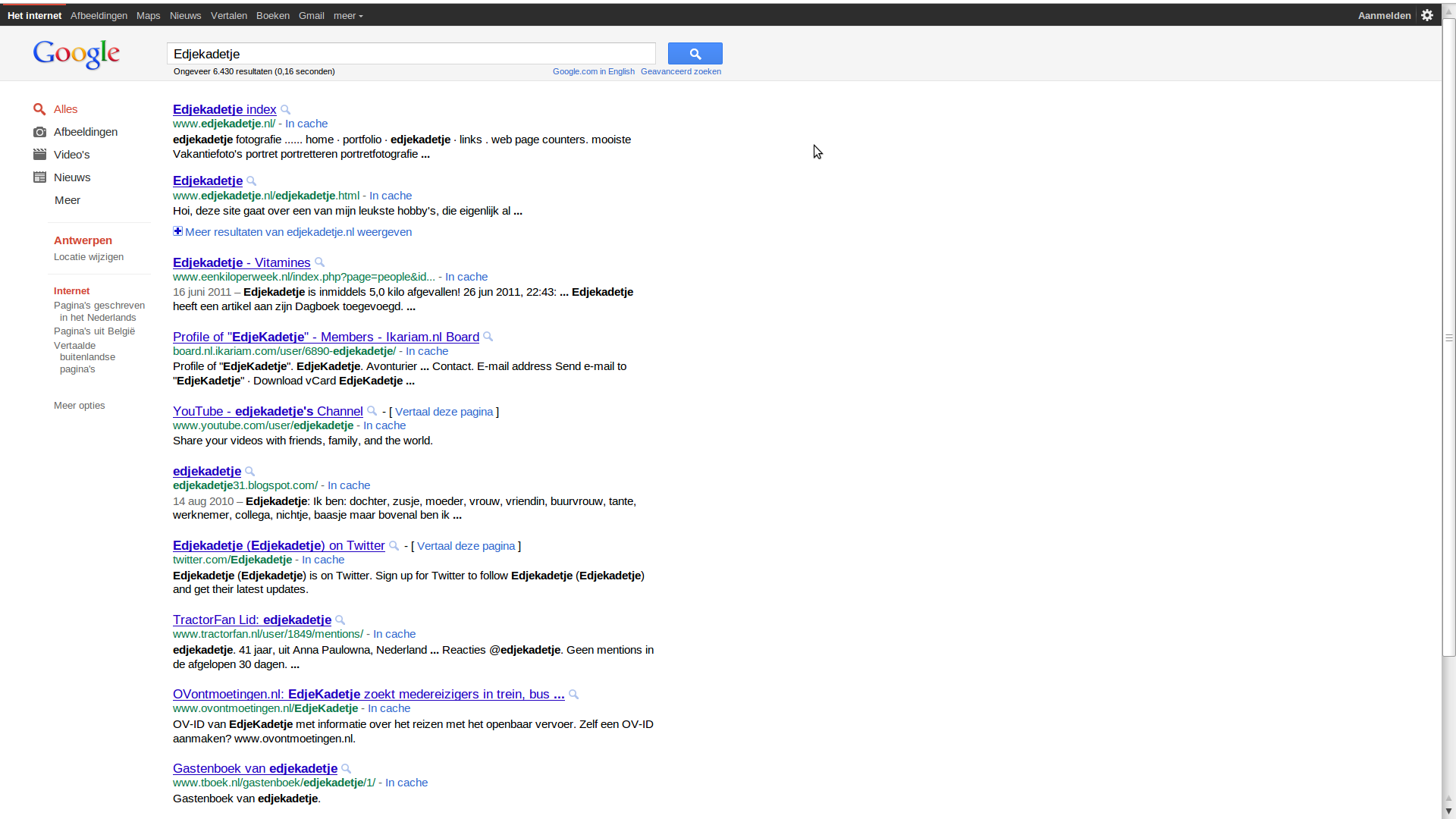Screen dimensions: 1456x819
Task: Click preview magnifier beside YouTube channel result
Action: [x=372, y=411]
